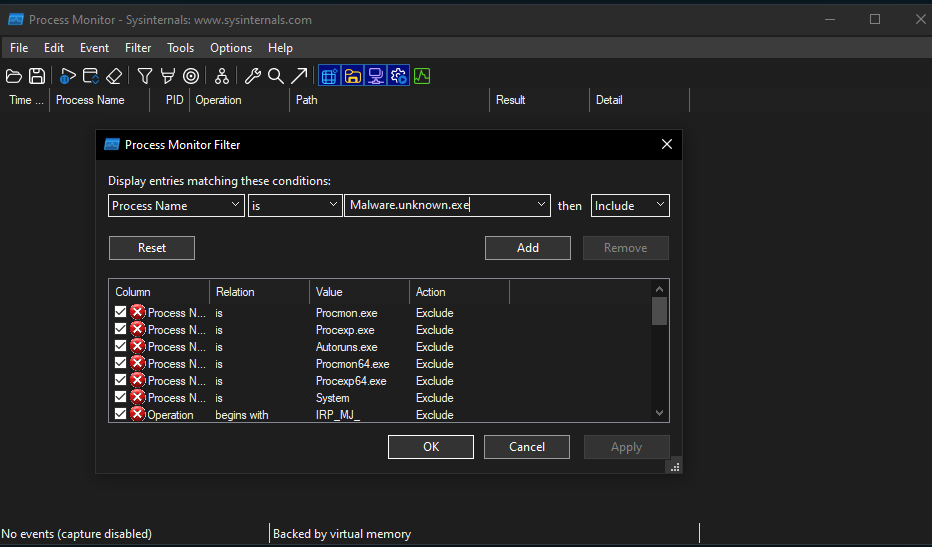Image resolution: width=932 pixels, height=547 pixels.
Task: Toggle Show Process and Thread Activity icon
Action: [x=398, y=76]
